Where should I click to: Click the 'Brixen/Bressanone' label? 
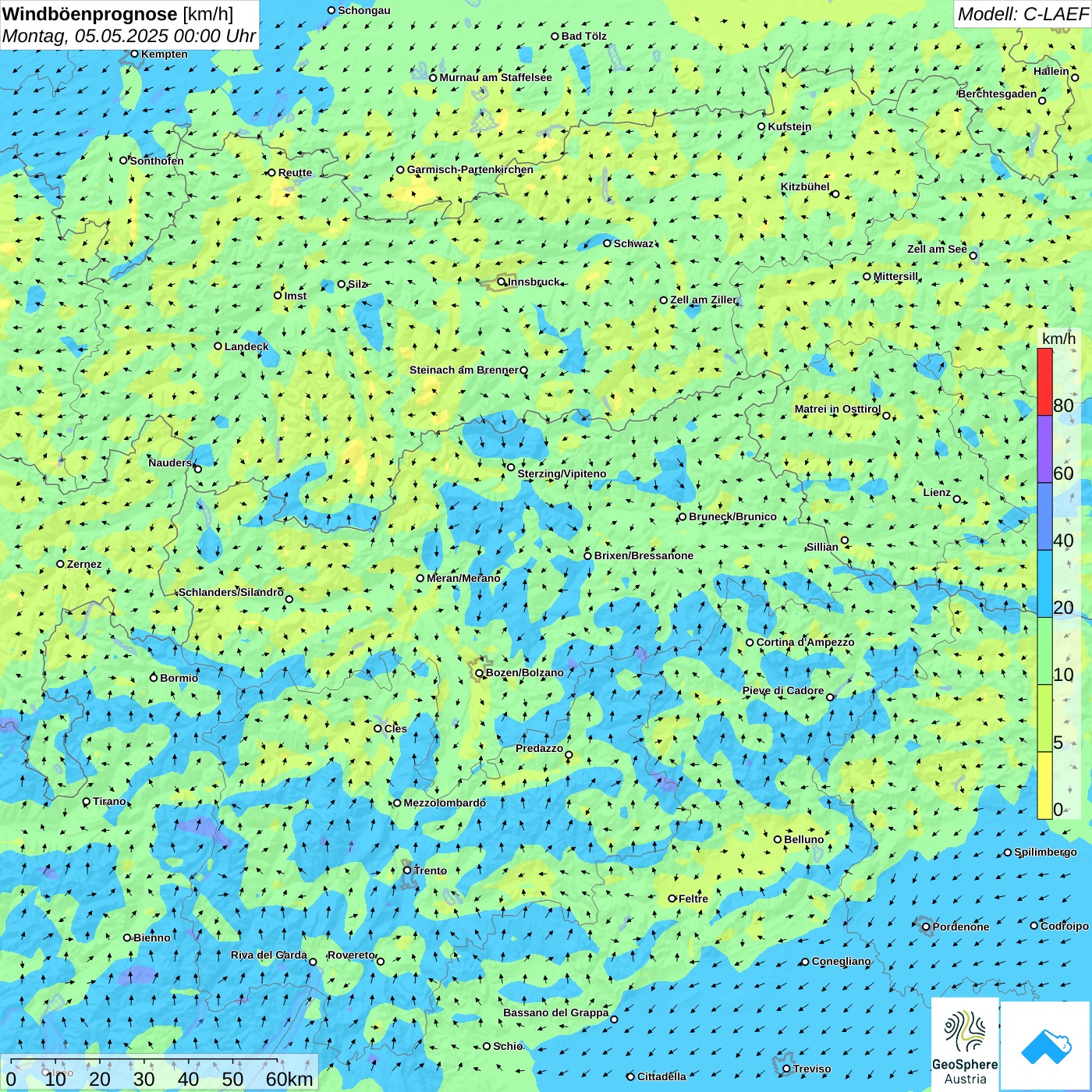click(643, 555)
